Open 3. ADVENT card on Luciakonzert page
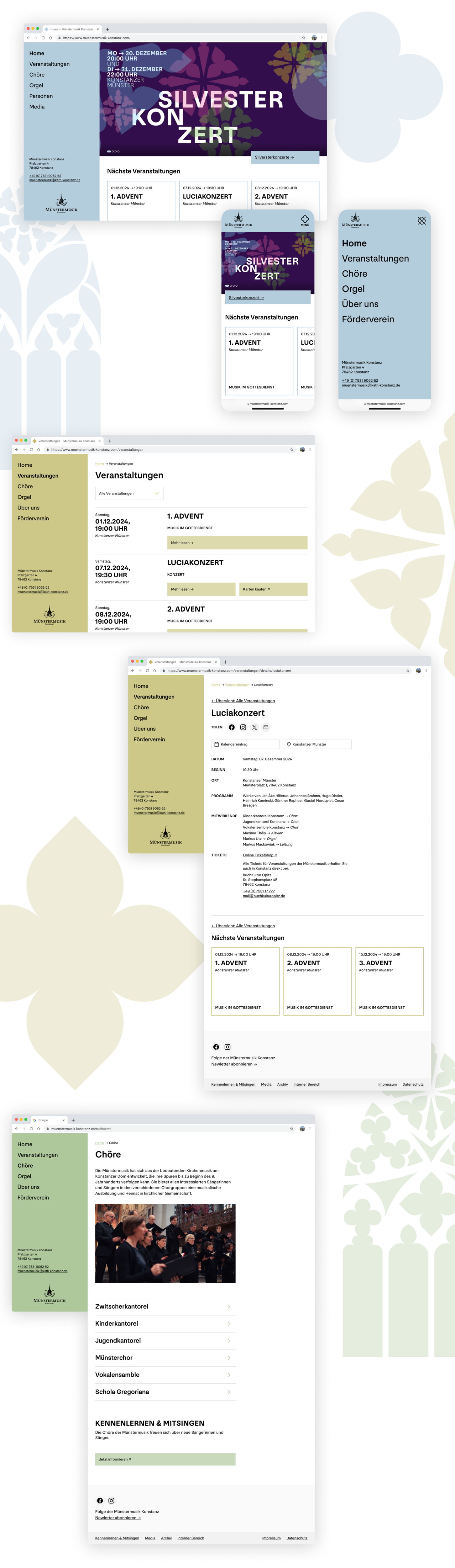455x1568 pixels. [x=389, y=981]
